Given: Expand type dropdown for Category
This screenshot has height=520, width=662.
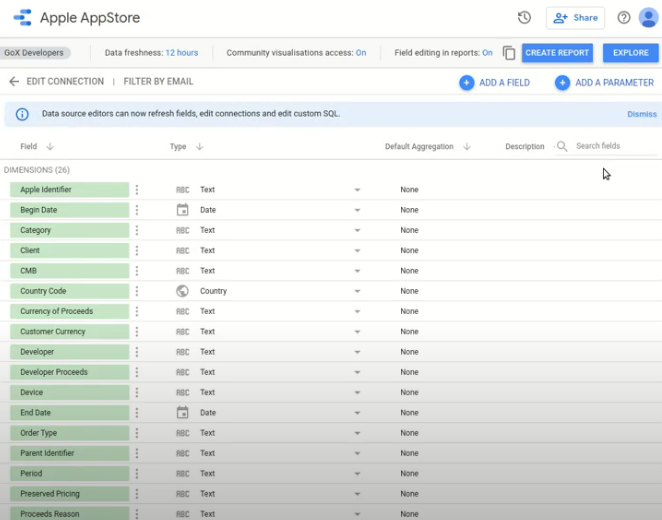Looking at the screenshot, I should (357, 230).
